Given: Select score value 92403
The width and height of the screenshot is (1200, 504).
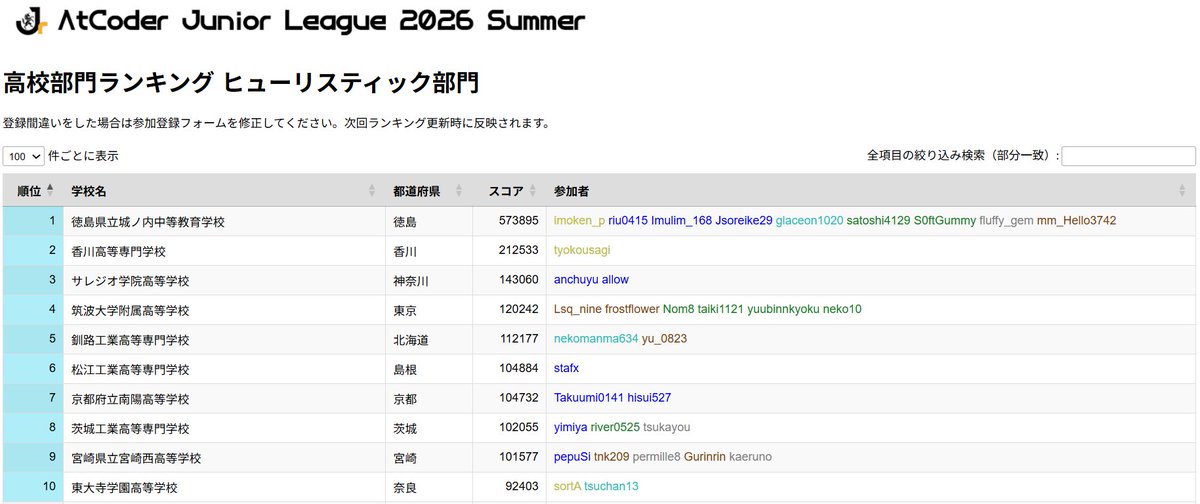Looking at the screenshot, I should [523, 487].
